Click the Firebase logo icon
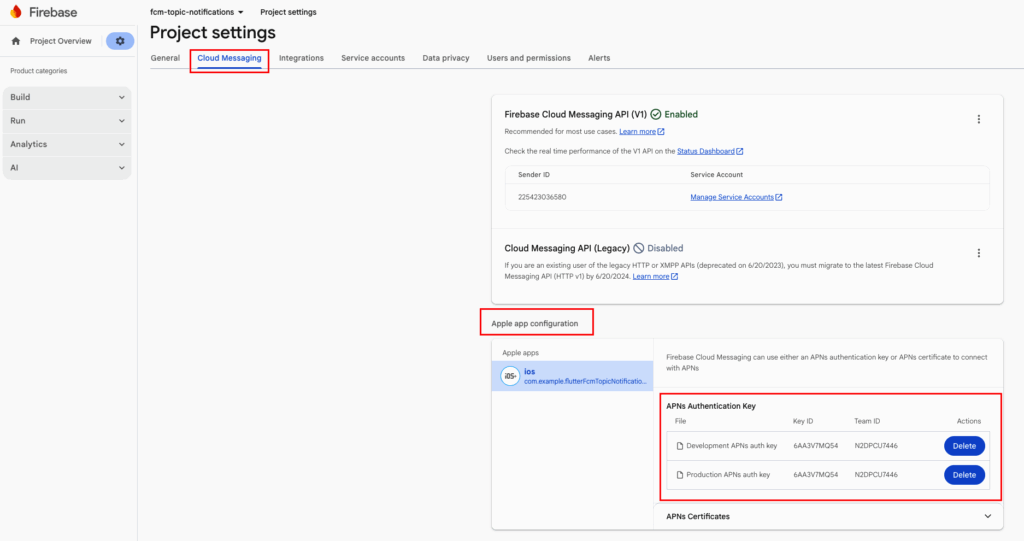1024x541 pixels. tap(16, 12)
